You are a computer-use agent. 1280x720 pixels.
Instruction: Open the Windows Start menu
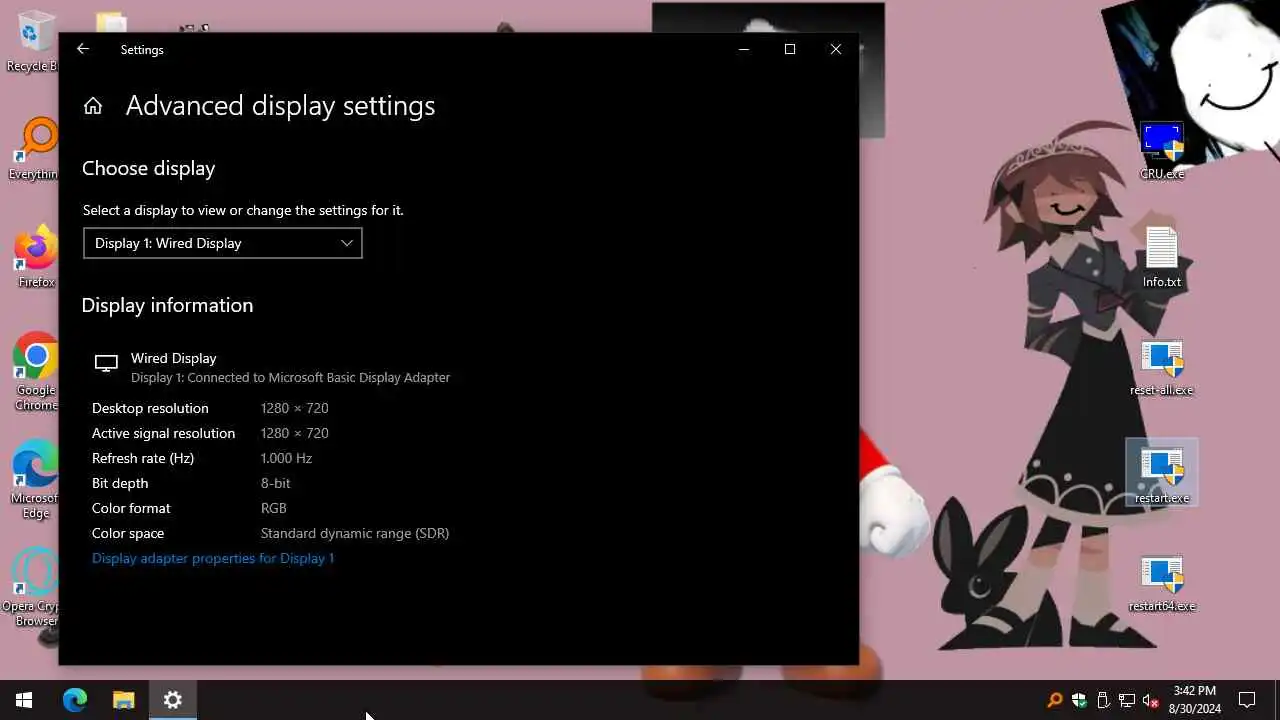click(x=24, y=700)
